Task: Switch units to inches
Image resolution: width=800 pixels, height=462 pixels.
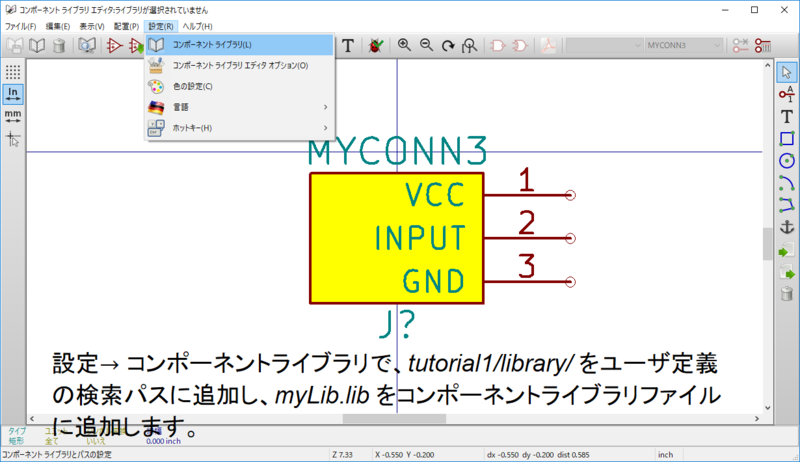Action: coord(13,94)
